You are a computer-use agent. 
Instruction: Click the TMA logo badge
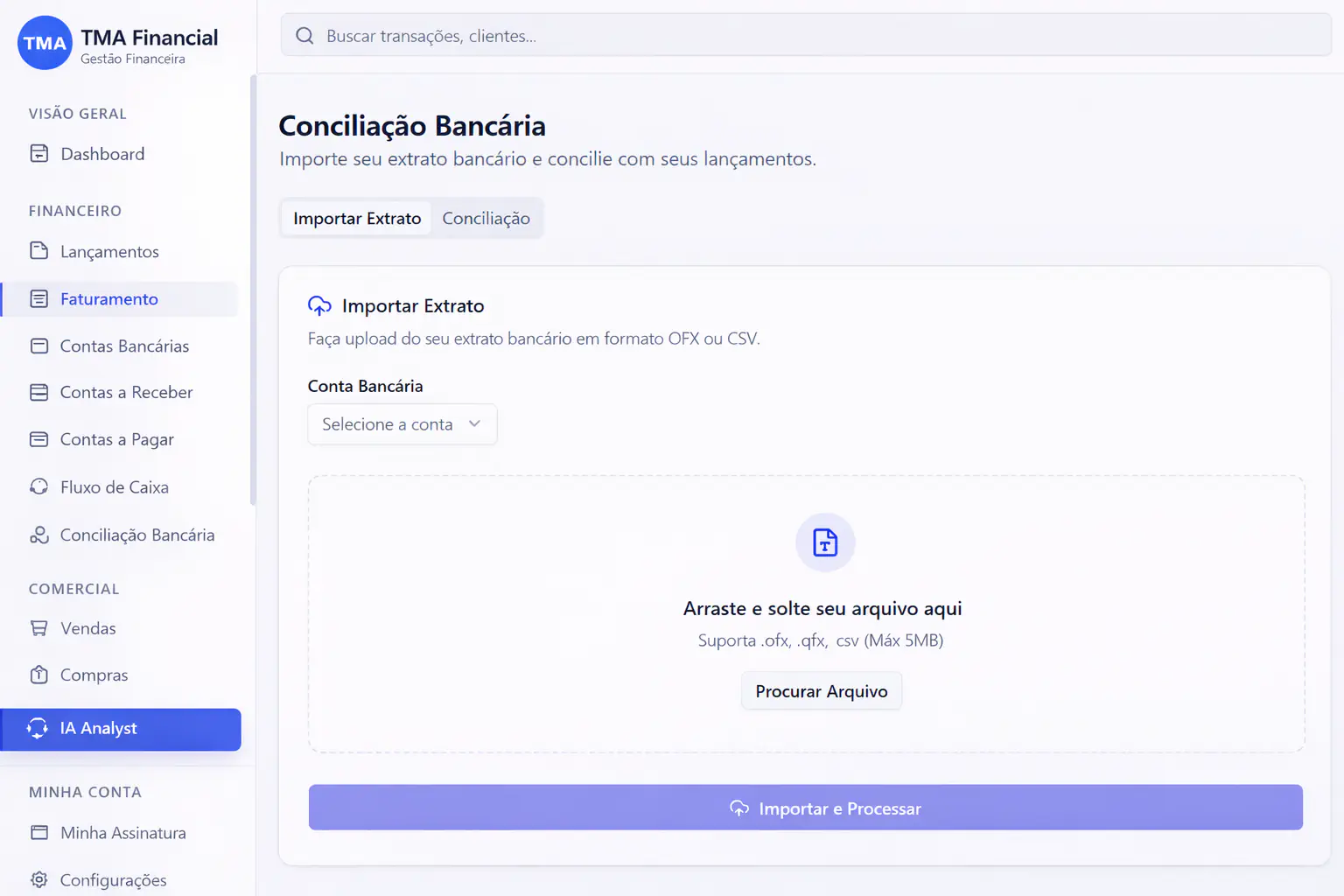(45, 43)
